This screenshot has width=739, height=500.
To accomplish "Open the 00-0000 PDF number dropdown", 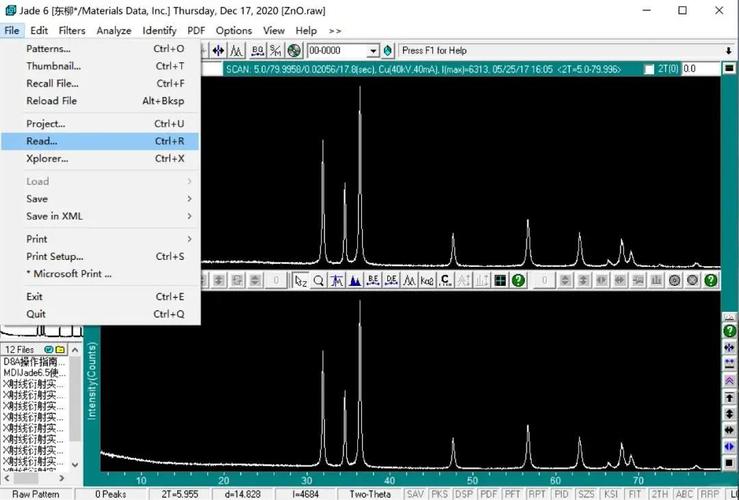I will click(373, 51).
